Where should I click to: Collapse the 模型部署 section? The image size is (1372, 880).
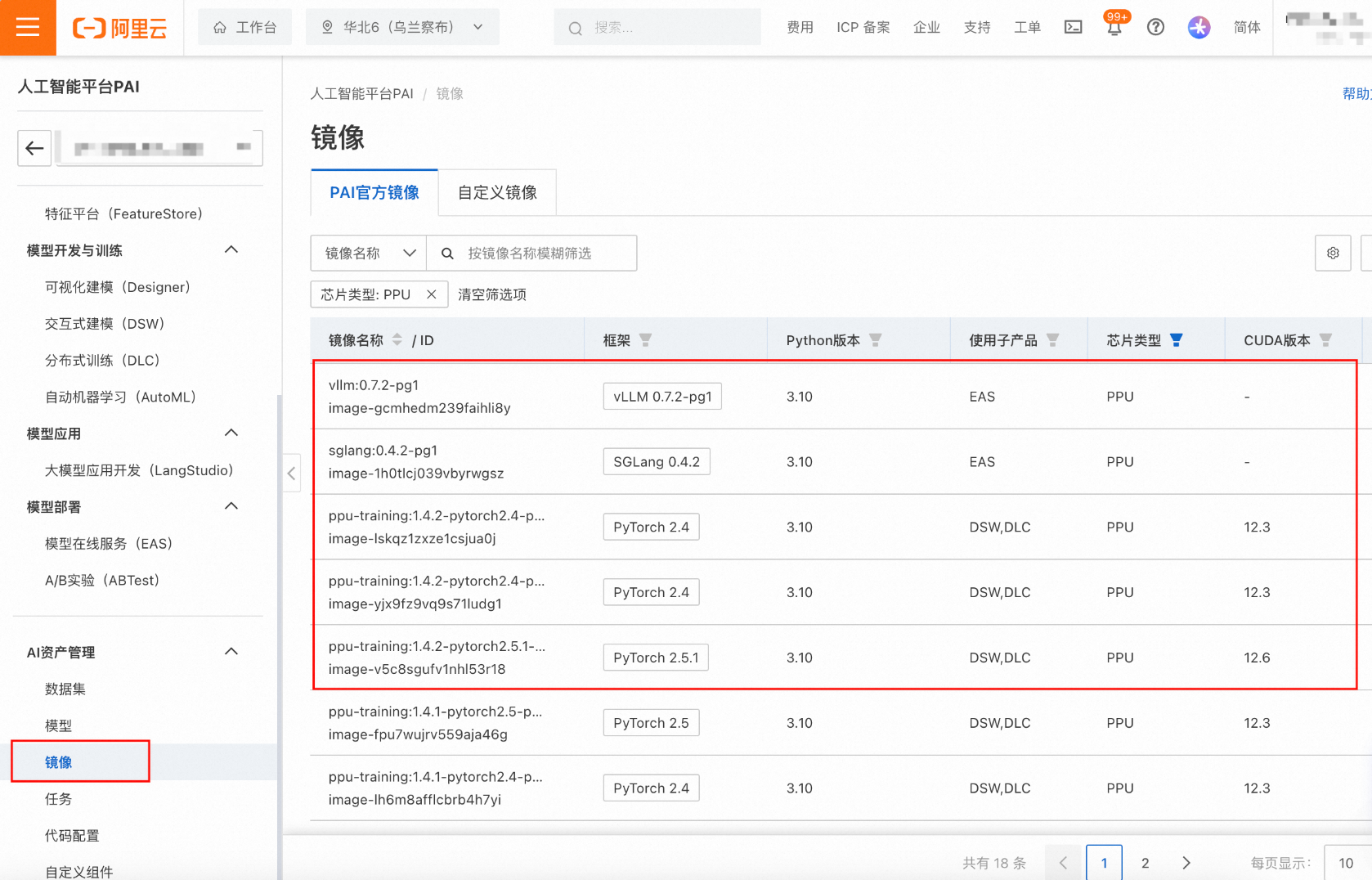click(231, 506)
